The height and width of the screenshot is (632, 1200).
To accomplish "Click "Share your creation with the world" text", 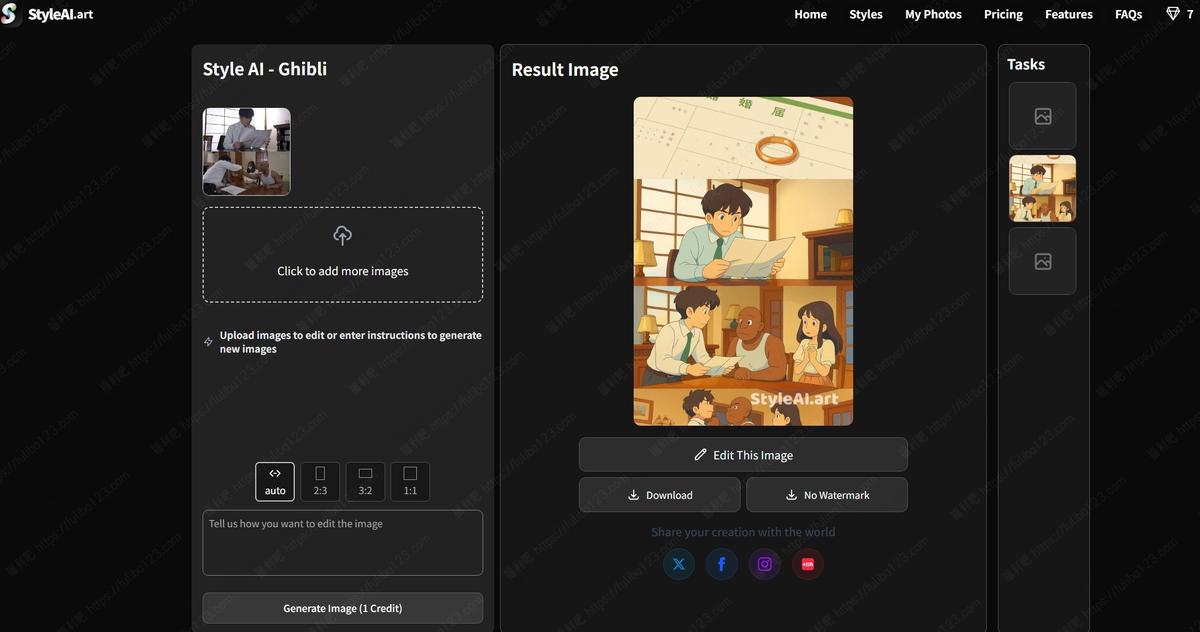I will [x=743, y=532].
